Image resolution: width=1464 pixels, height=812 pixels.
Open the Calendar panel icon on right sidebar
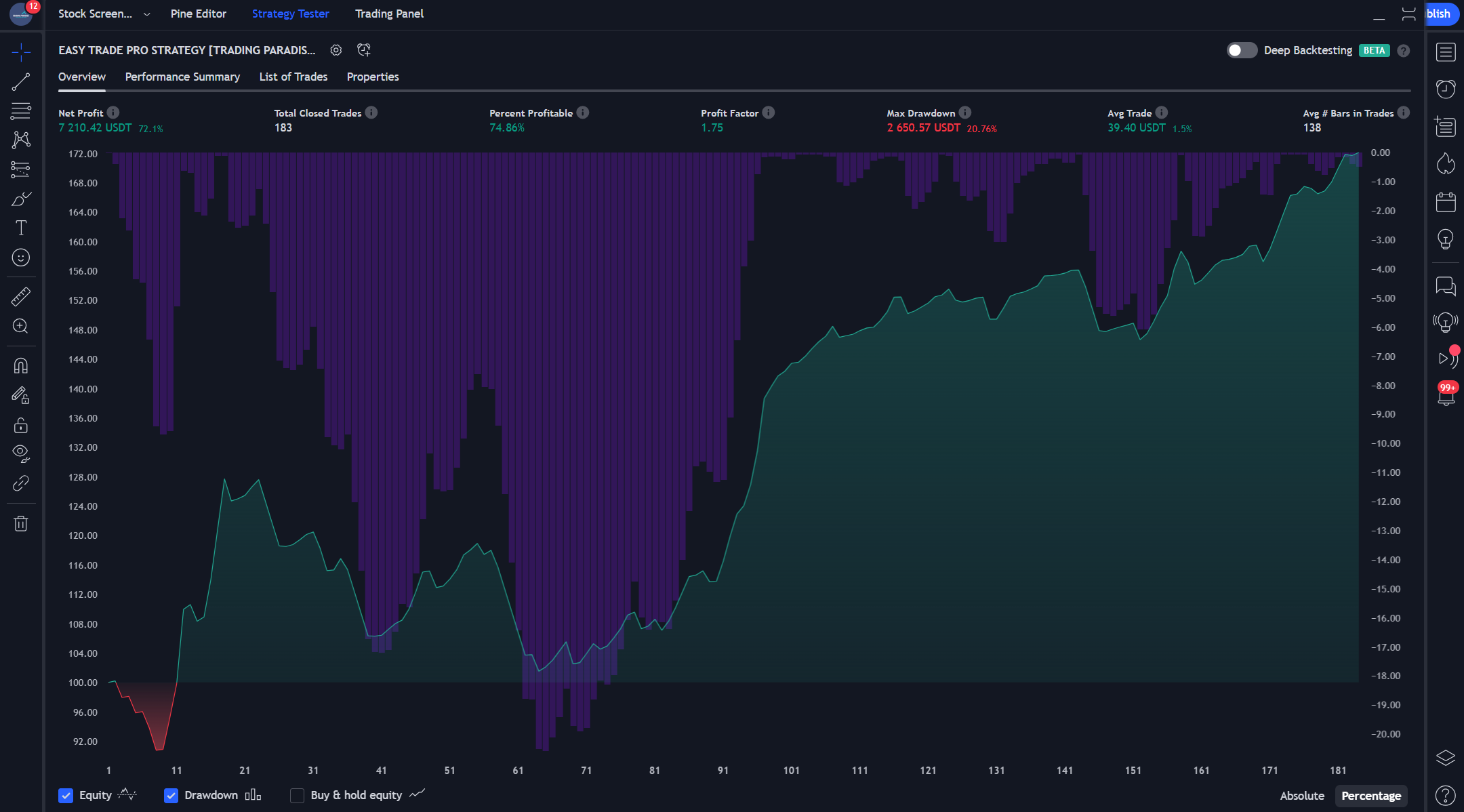coord(1446,202)
